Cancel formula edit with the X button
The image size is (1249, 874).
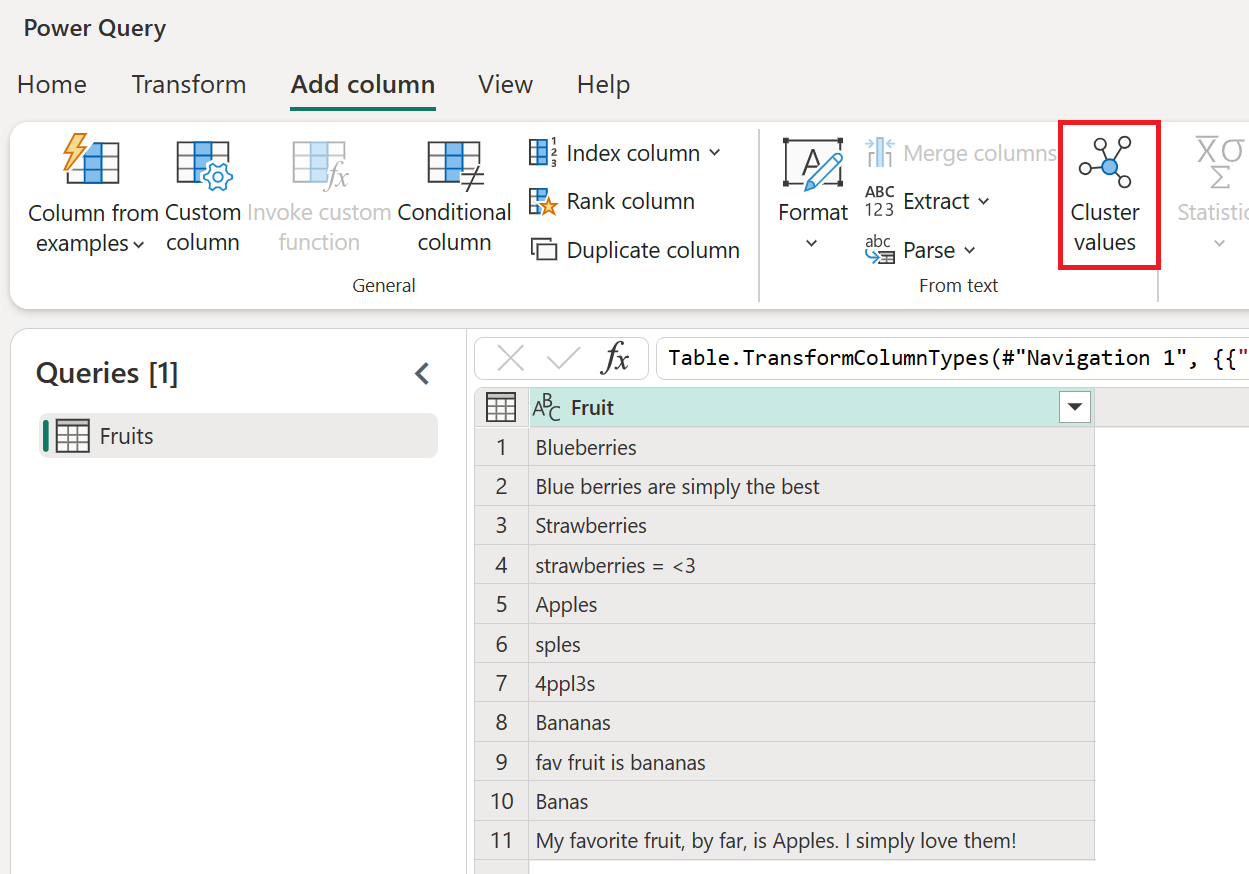pos(511,357)
